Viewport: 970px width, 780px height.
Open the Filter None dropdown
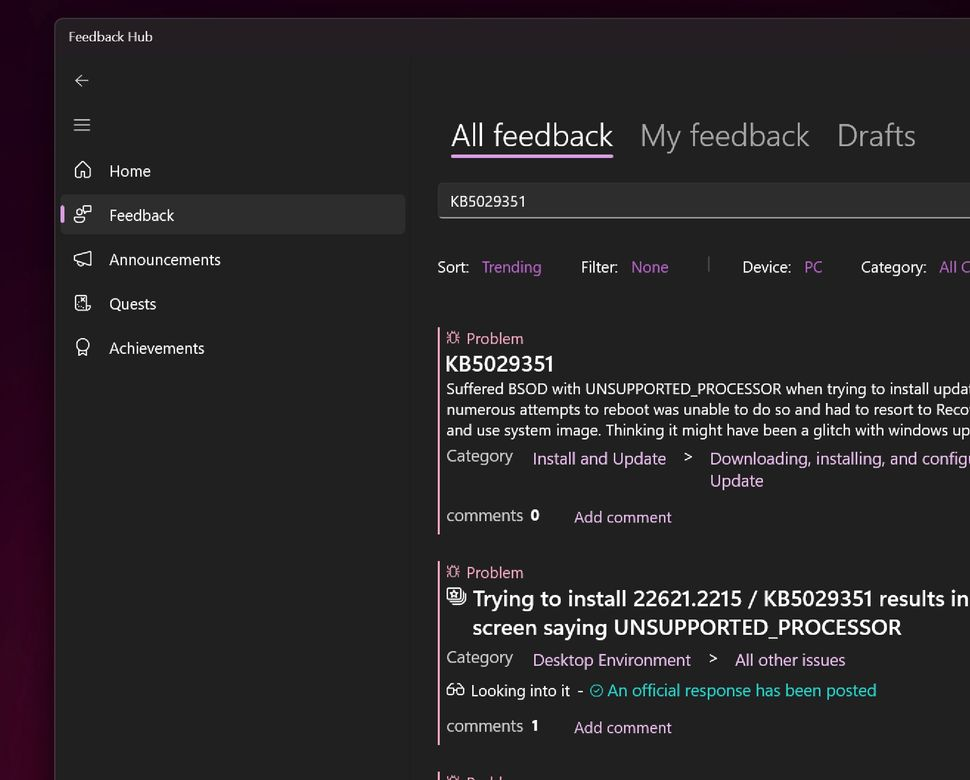pos(650,267)
